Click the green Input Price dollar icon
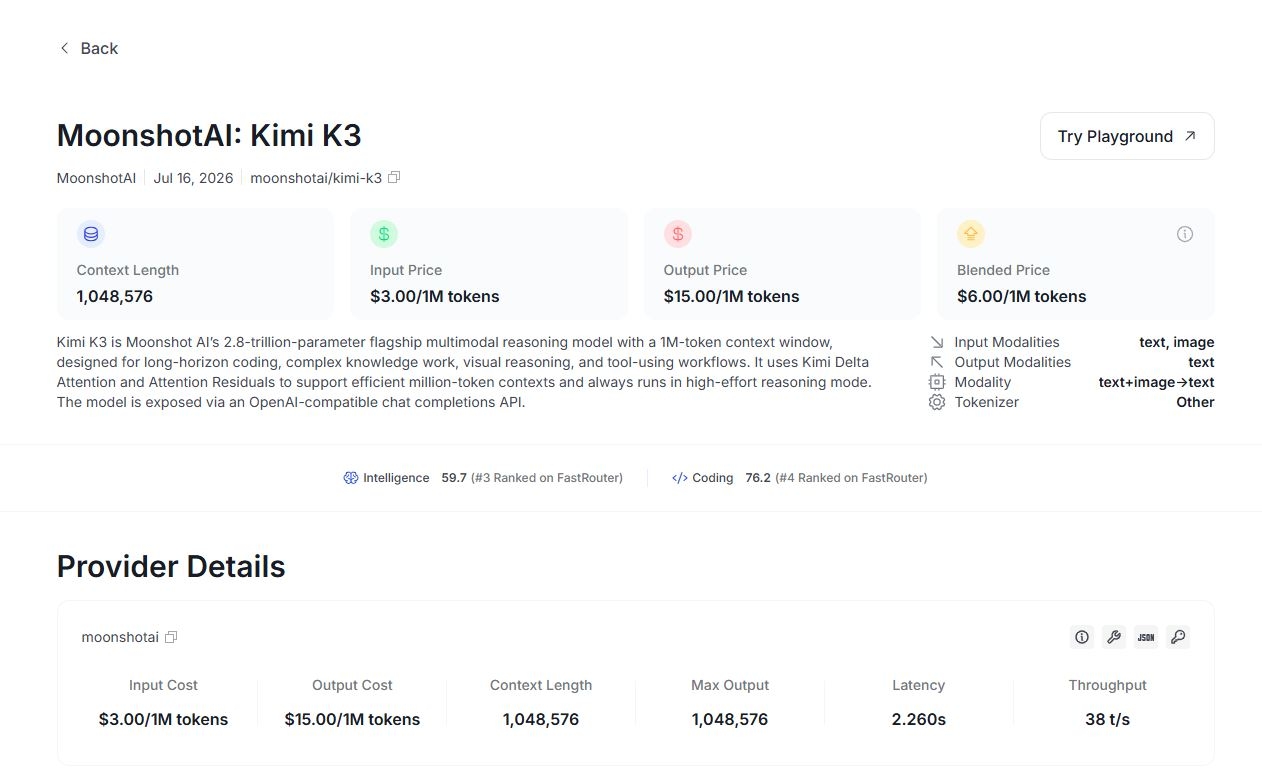This screenshot has width=1262, height=774. (384, 234)
